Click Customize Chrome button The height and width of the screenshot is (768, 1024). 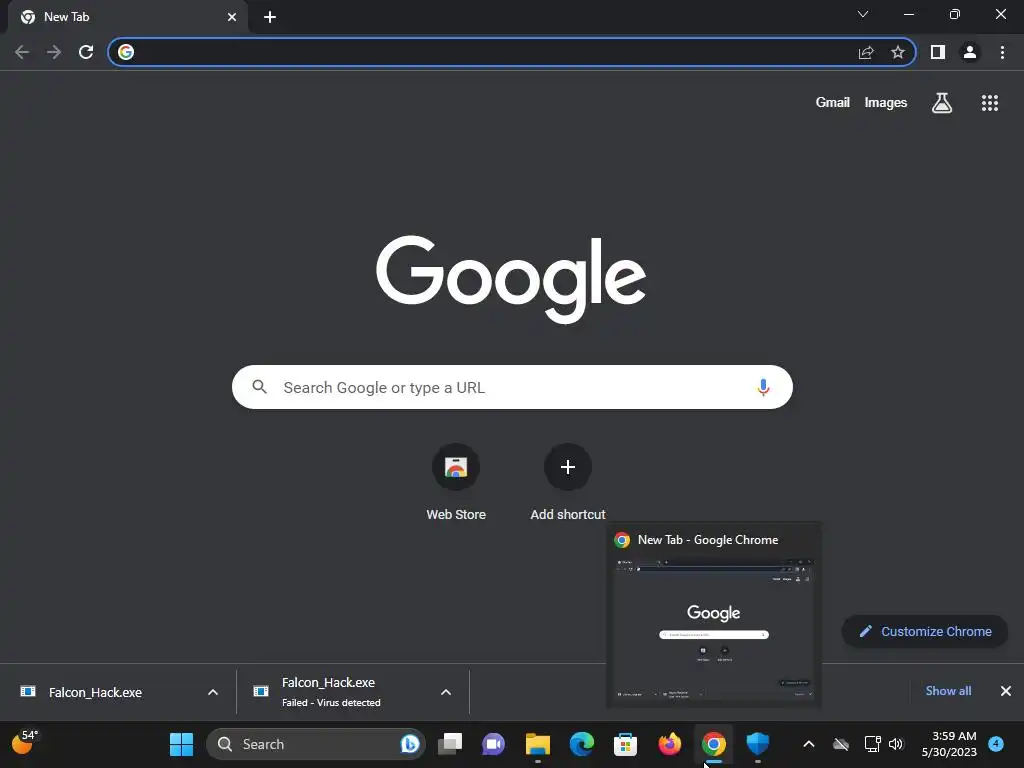pyautogui.click(x=925, y=632)
